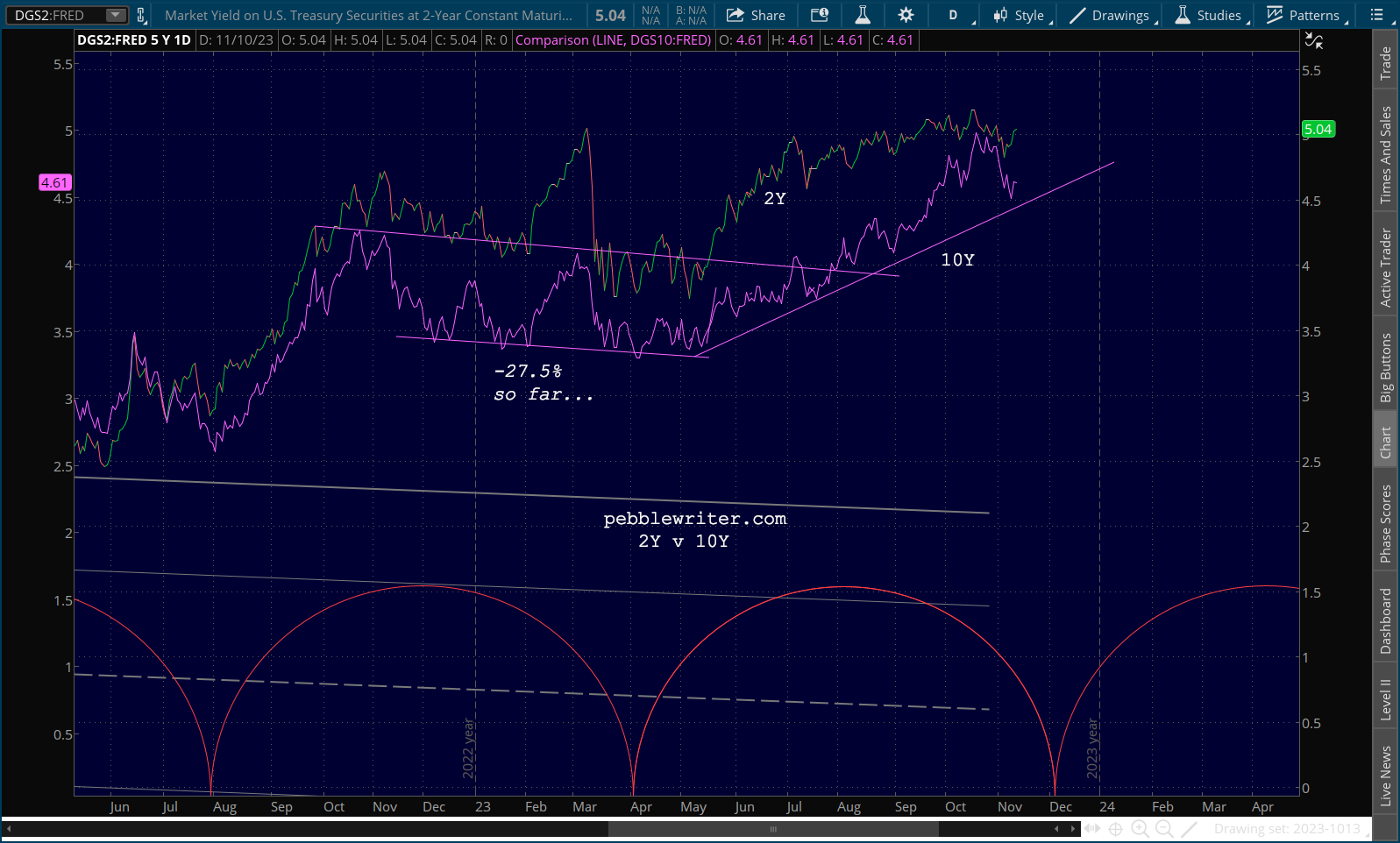Open the flask lab tools icon
This screenshot has width=1400, height=843.
click(863, 15)
